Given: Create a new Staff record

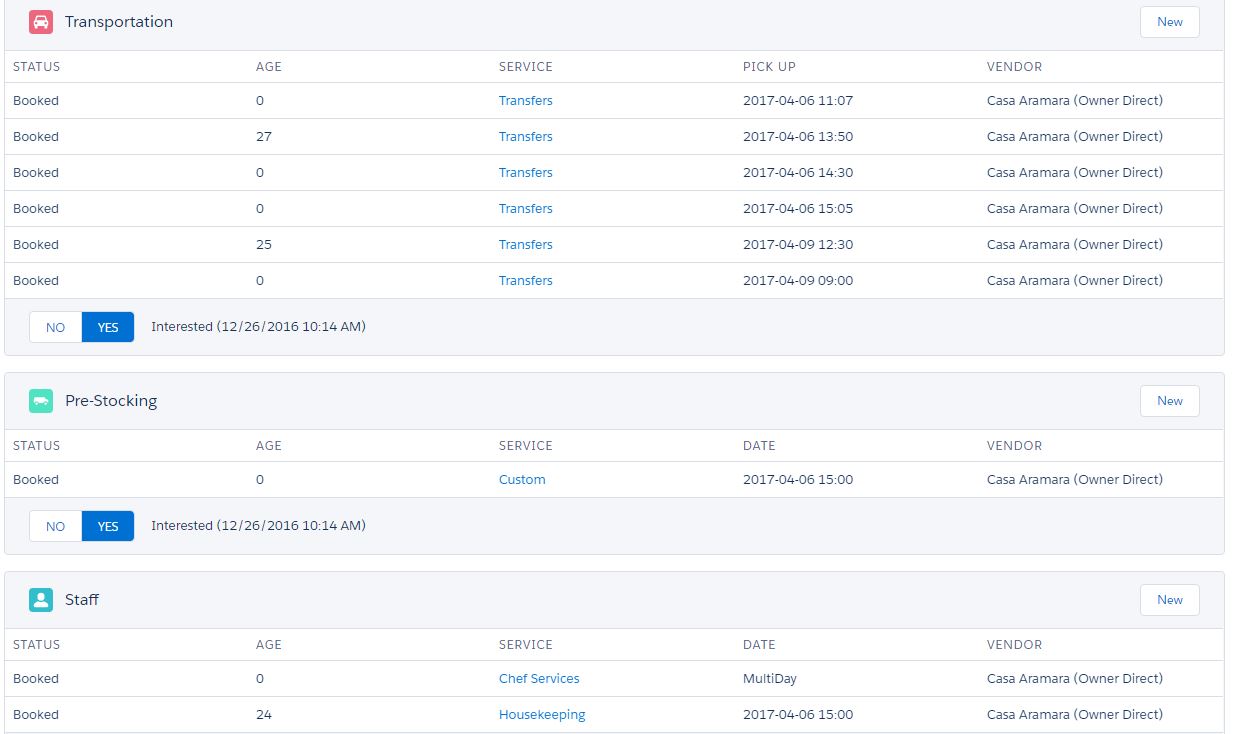Looking at the screenshot, I should coord(1169,600).
